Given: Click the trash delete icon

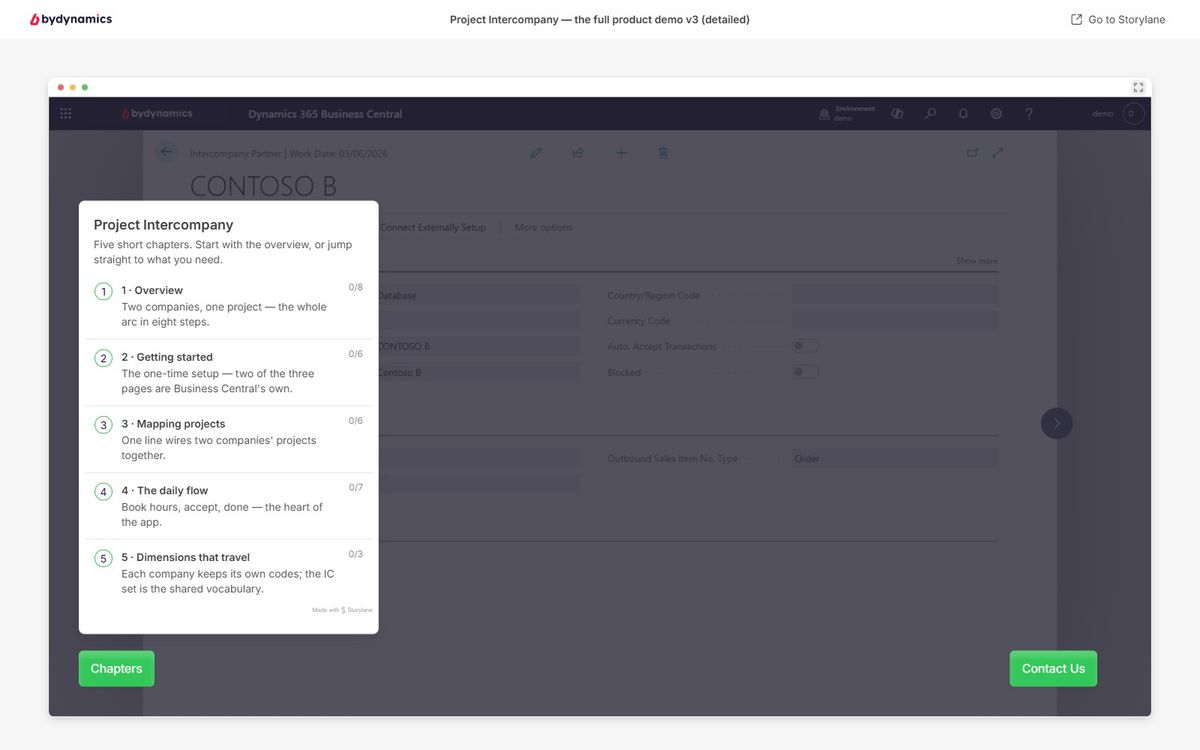Looking at the screenshot, I should tap(663, 153).
